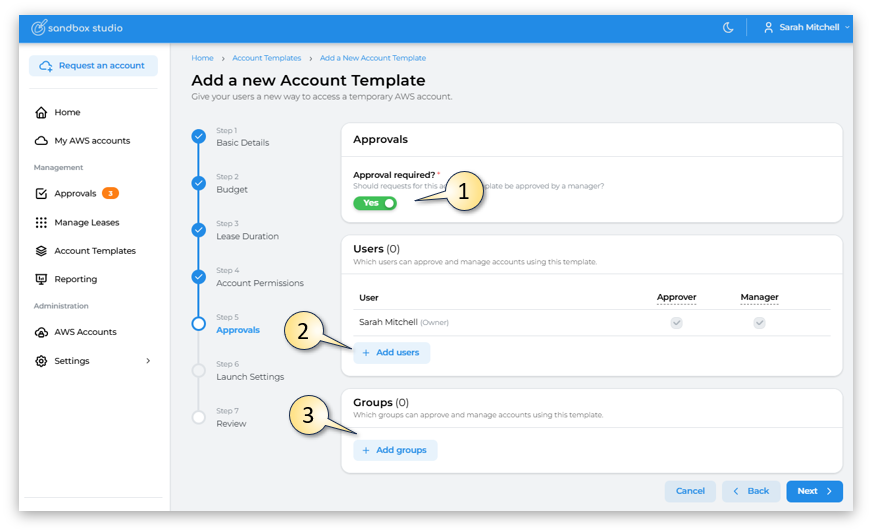Click the sandbox studio logo
The image size is (877, 531).
[x=76, y=28]
